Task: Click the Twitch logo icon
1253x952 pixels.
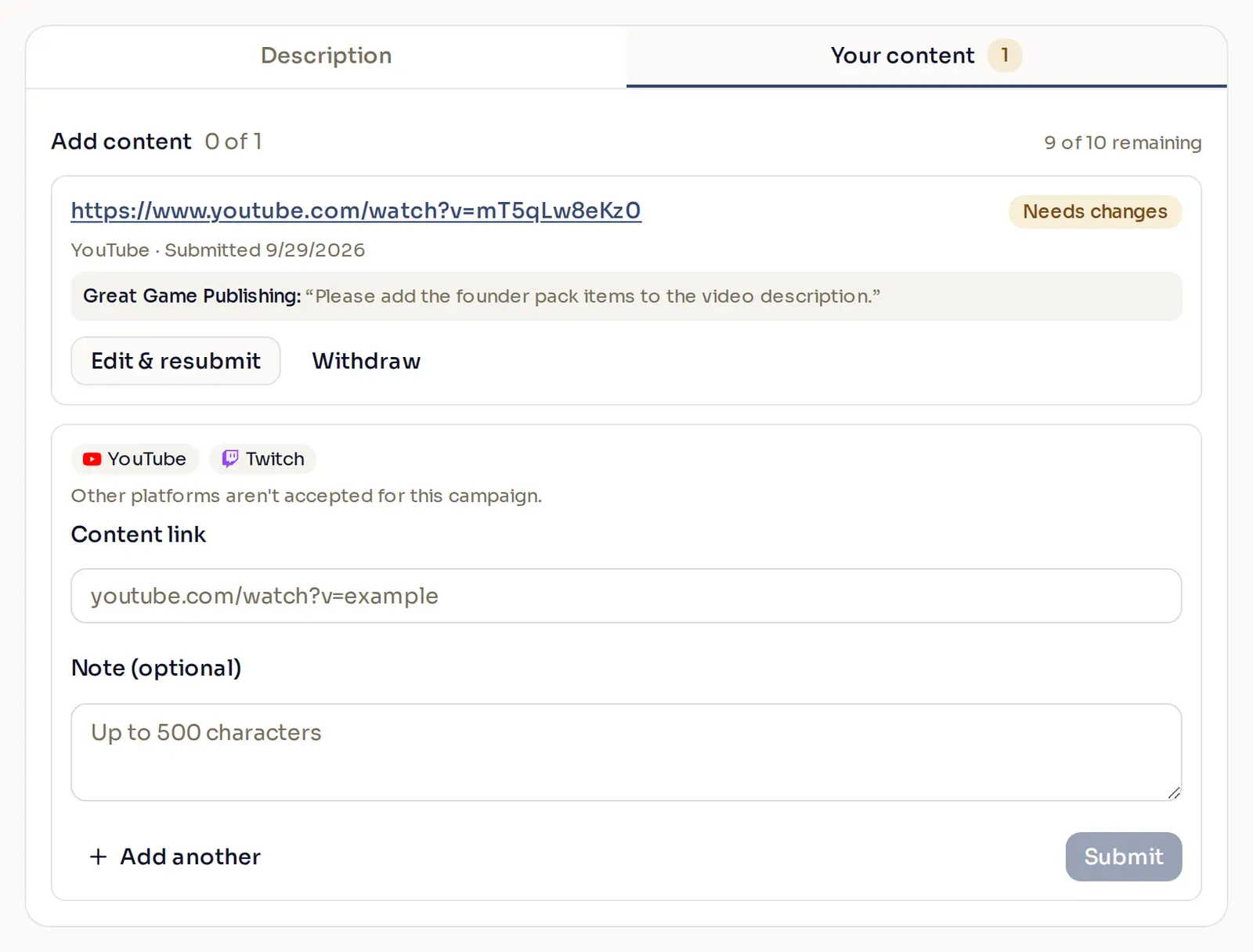Action: click(x=229, y=459)
